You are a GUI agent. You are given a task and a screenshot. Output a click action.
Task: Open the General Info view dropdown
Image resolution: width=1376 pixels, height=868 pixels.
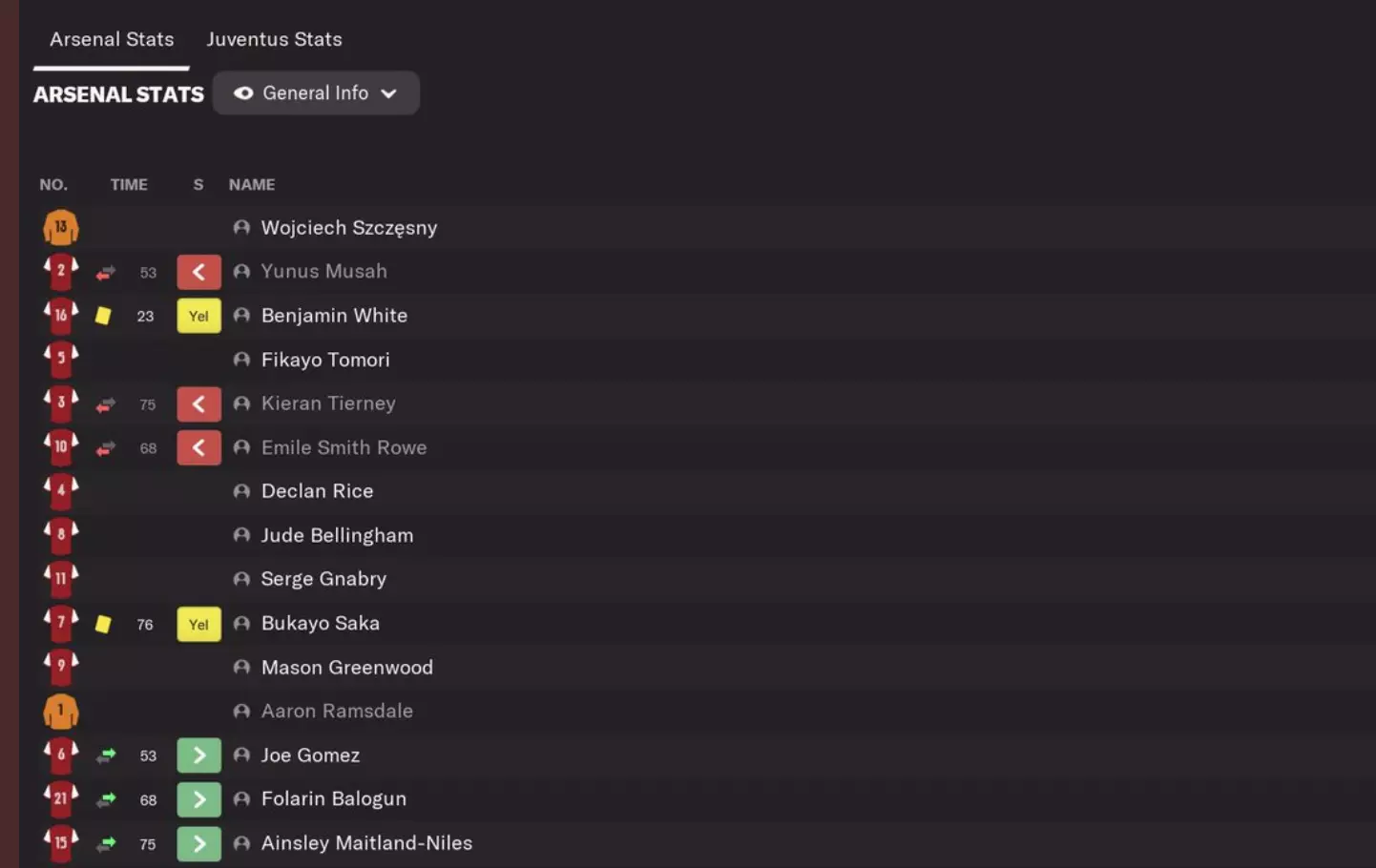315,93
